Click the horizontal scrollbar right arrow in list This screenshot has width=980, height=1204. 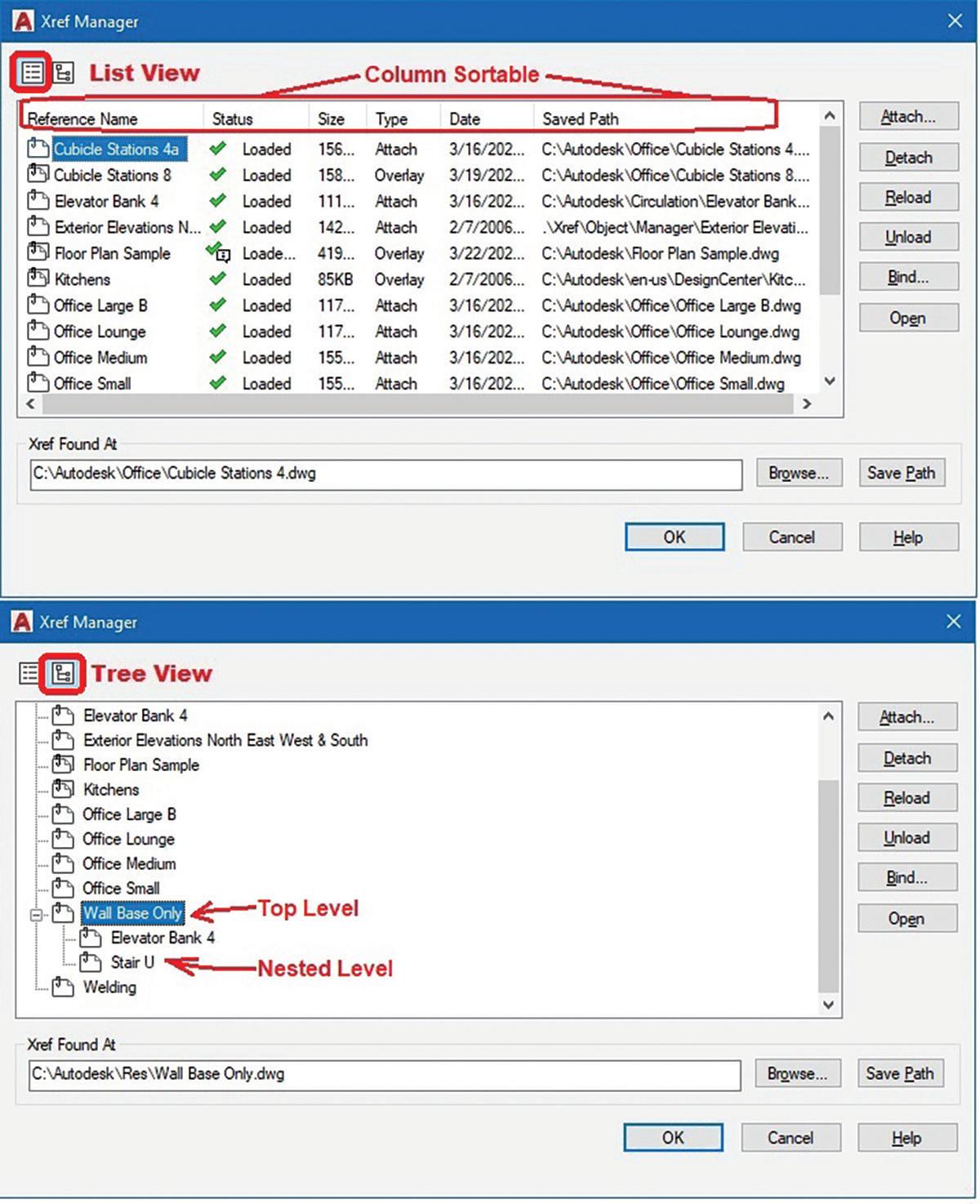[807, 404]
